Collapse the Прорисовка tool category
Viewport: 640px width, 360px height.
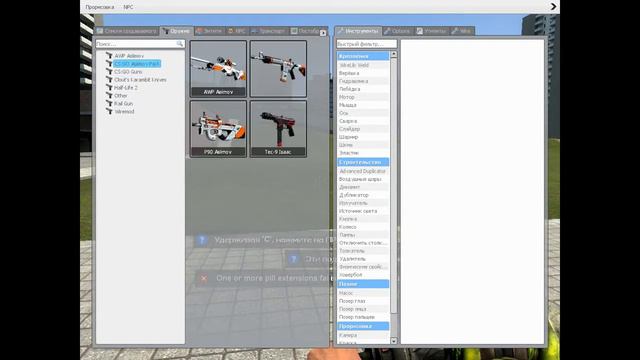pyautogui.click(x=363, y=326)
